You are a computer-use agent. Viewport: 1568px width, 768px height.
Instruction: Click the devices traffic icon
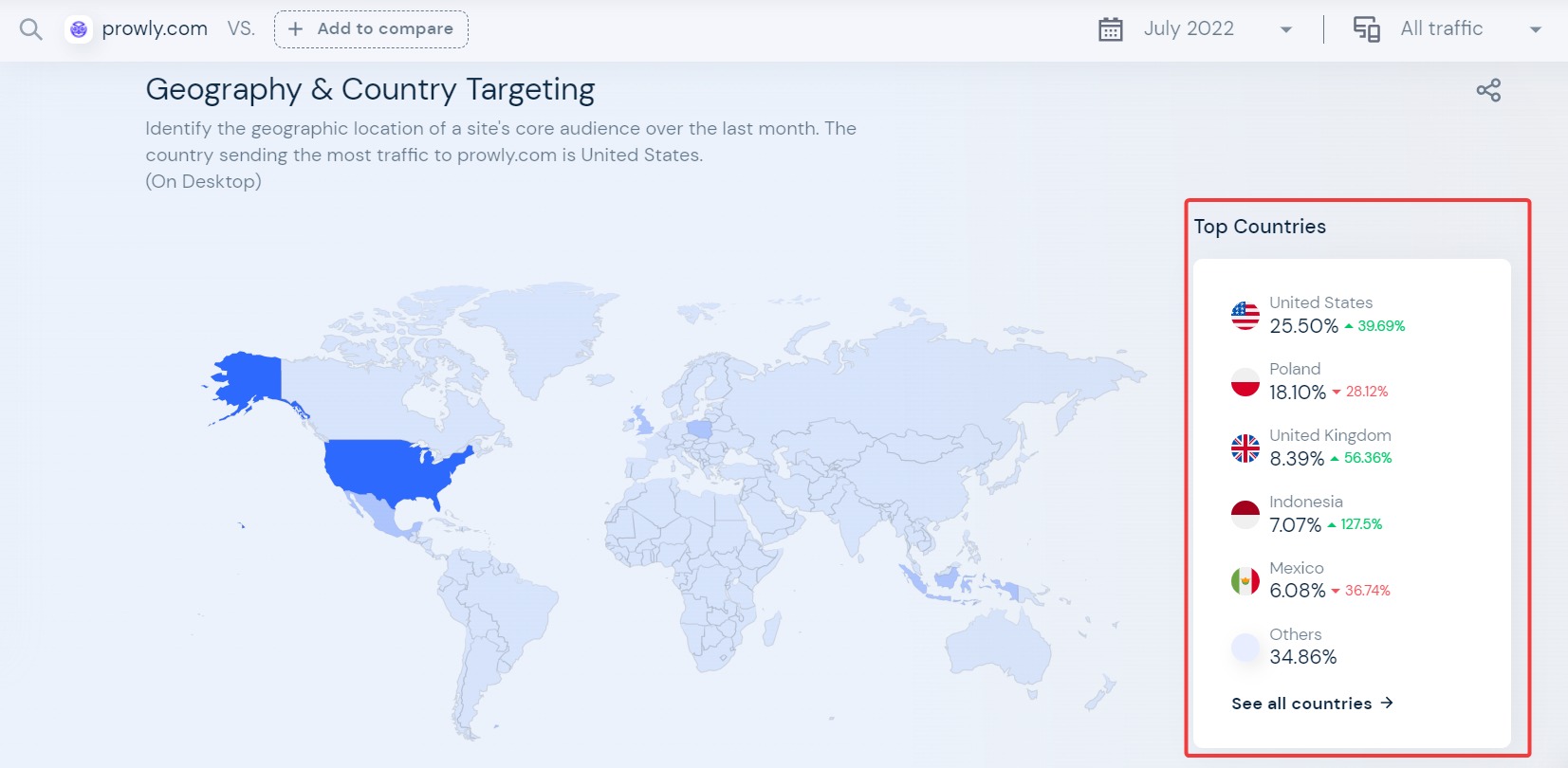click(1366, 29)
